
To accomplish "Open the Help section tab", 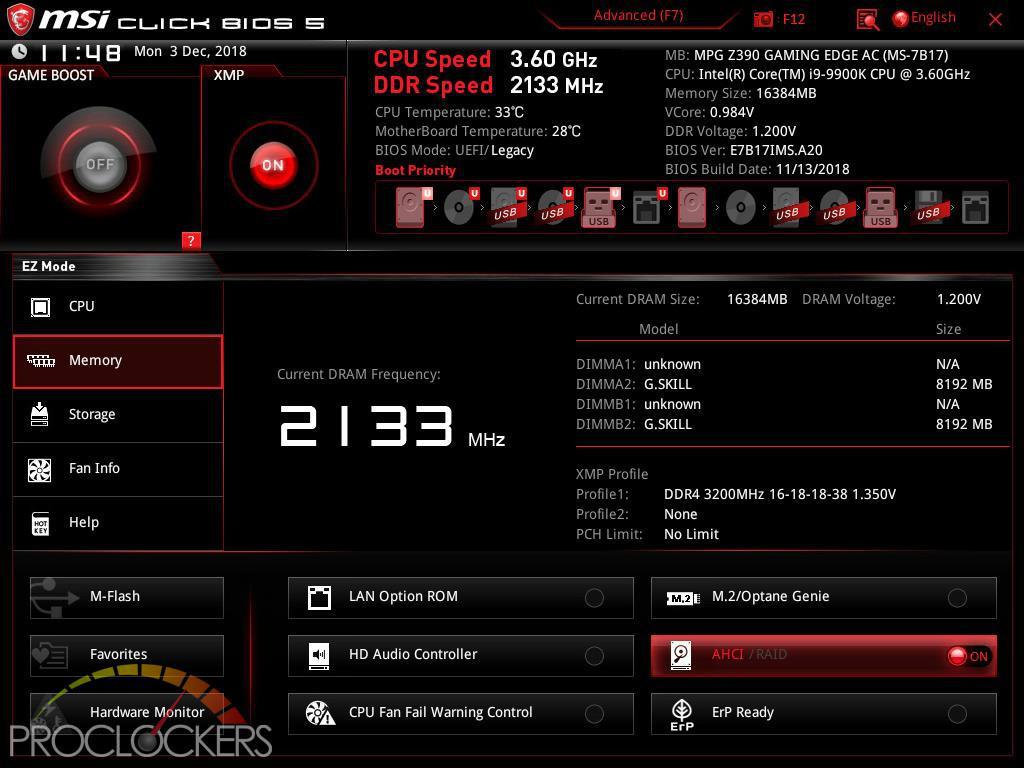I will click(x=118, y=523).
